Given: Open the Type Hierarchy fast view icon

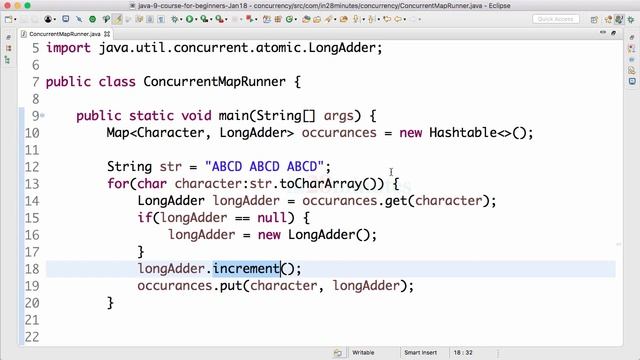Looking at the screenshot, I should click(7, 60).
